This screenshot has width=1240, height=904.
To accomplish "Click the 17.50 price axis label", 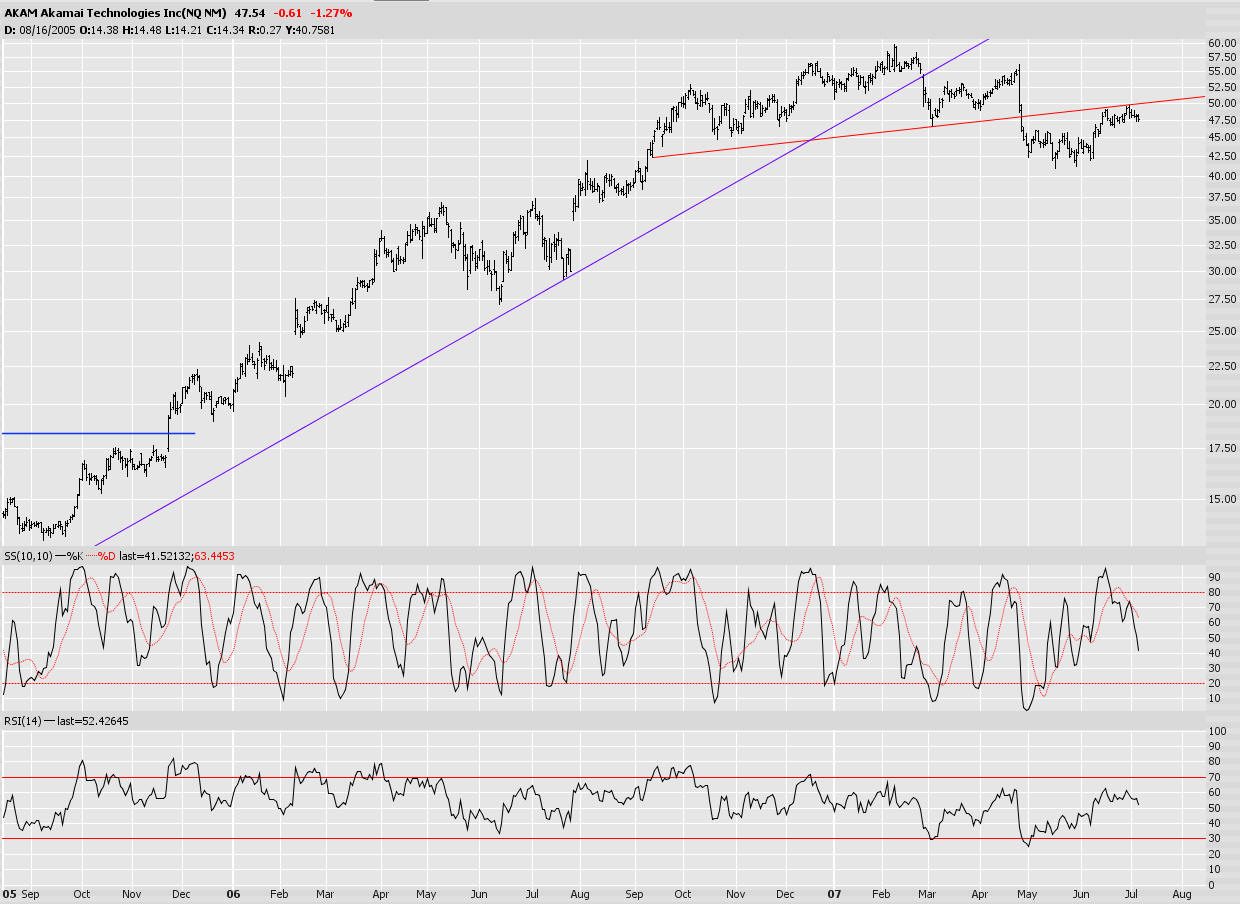I will (1222, 448).
